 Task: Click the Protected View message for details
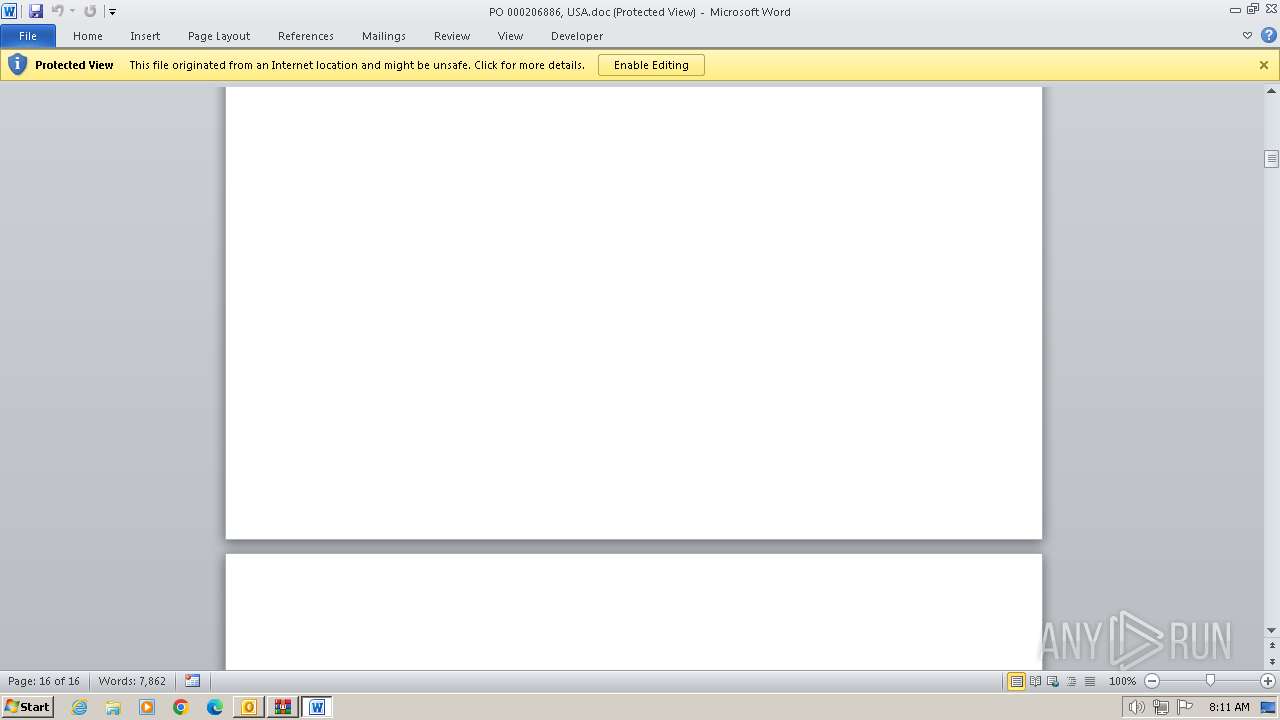(x=357, y=65)
